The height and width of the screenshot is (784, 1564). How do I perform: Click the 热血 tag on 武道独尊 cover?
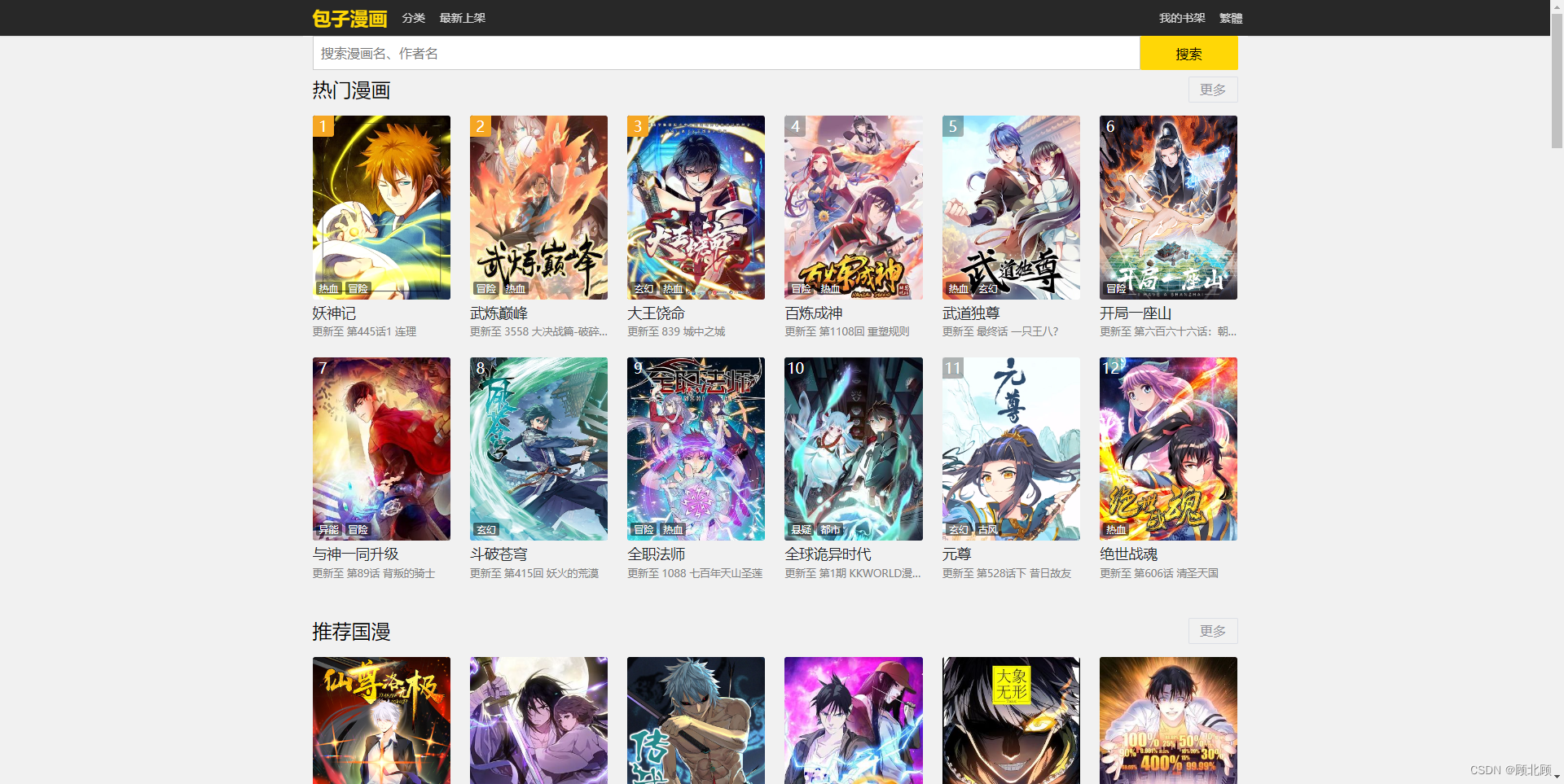(x=958, y=289)
